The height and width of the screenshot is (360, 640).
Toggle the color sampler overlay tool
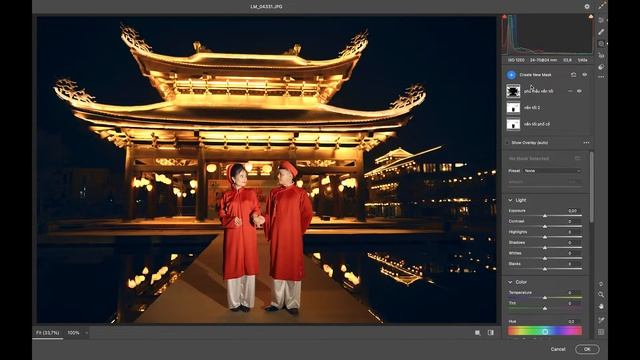[601, 320]
